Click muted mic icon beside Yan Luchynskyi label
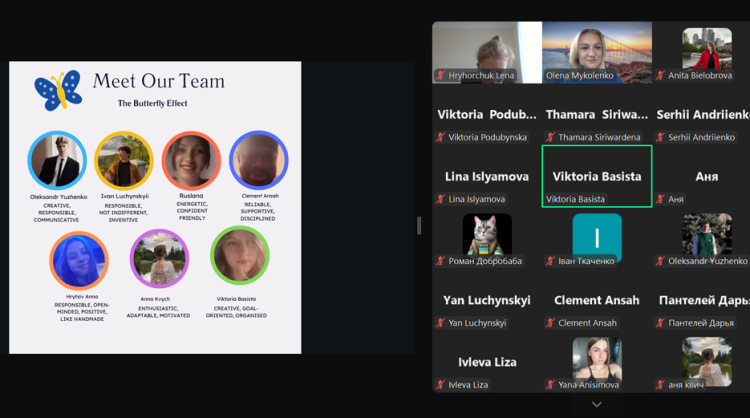The height and width of the screenshot is (418, 750). (441, 323)
